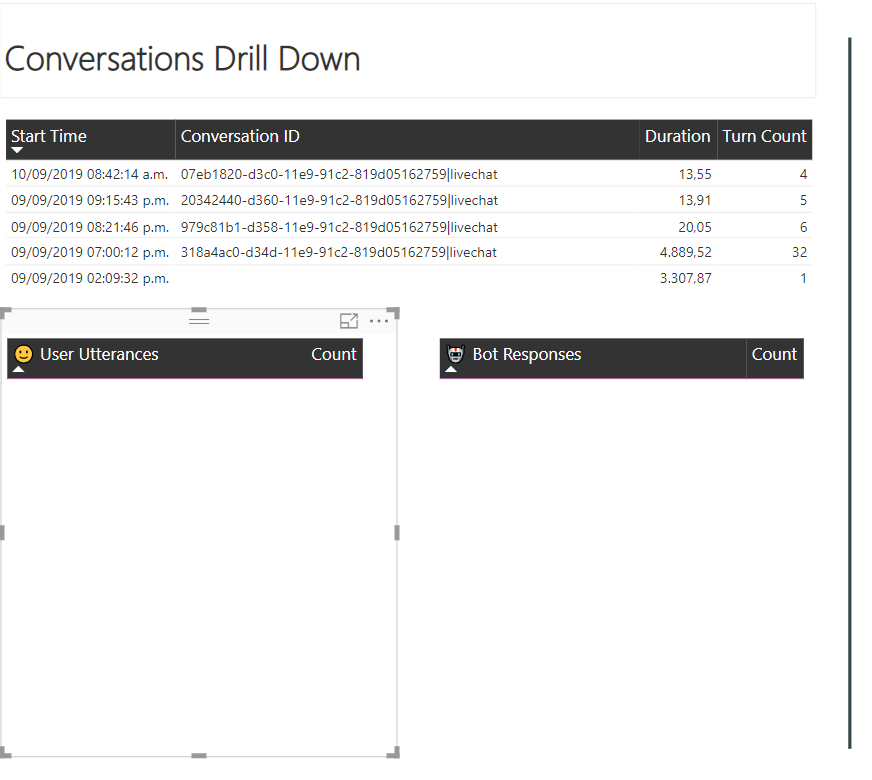This screenshot has height=780, width=872.
Task: Click the conversation ID beginning 20342440-d360
Action: [339, 200]
